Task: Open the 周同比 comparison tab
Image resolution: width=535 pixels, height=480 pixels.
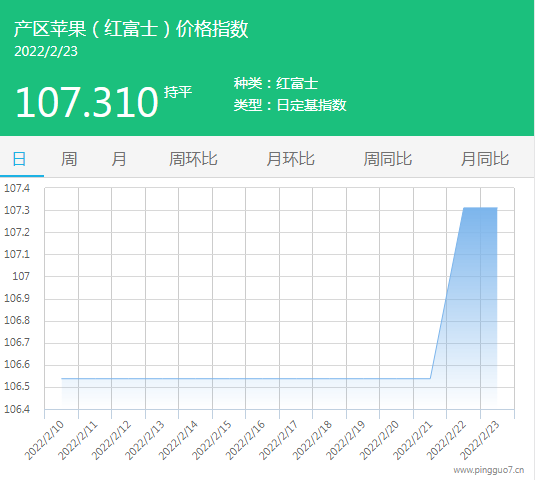Action: pyautogui.click(x=388, y=159)
